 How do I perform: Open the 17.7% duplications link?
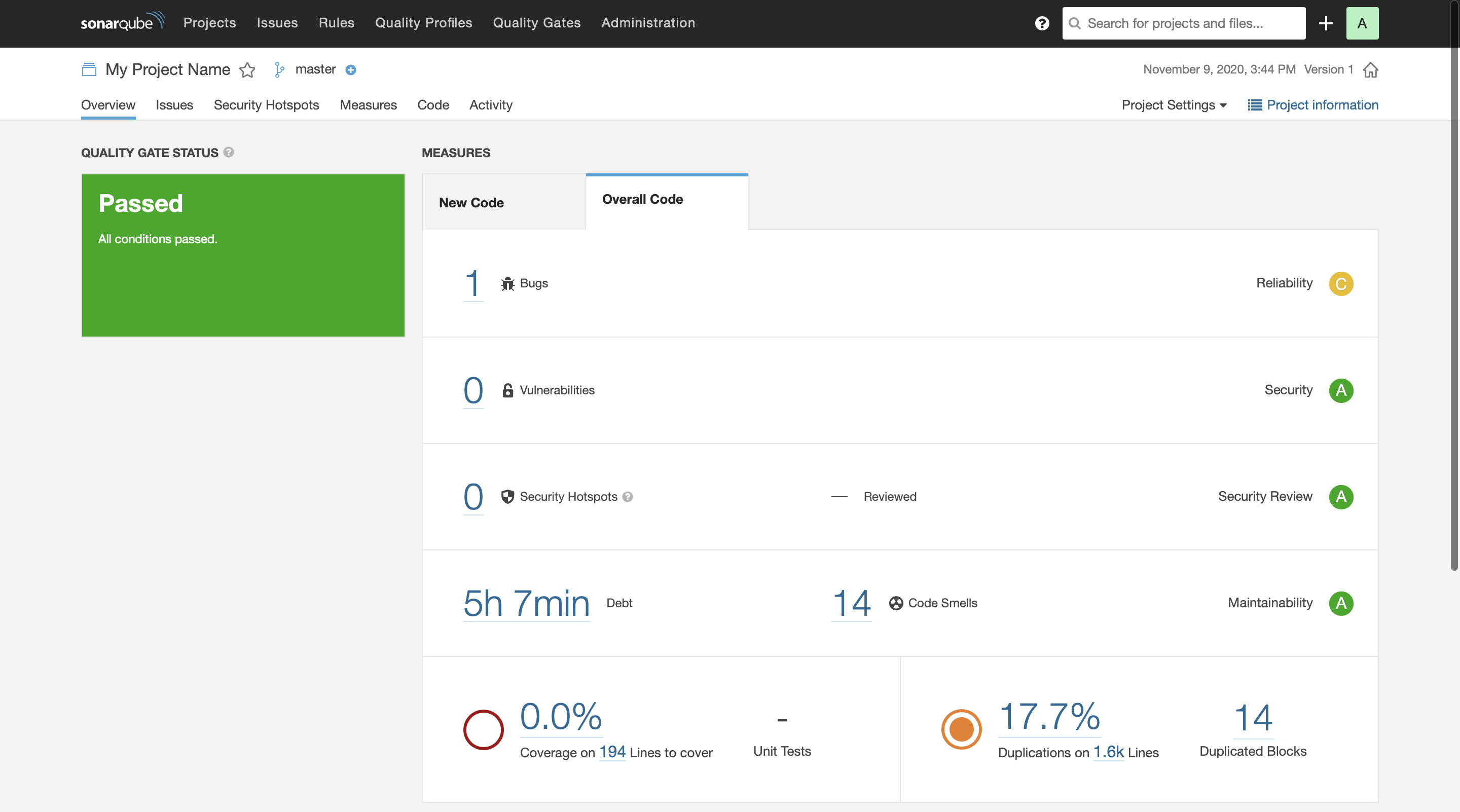[x=1049, y=717]
